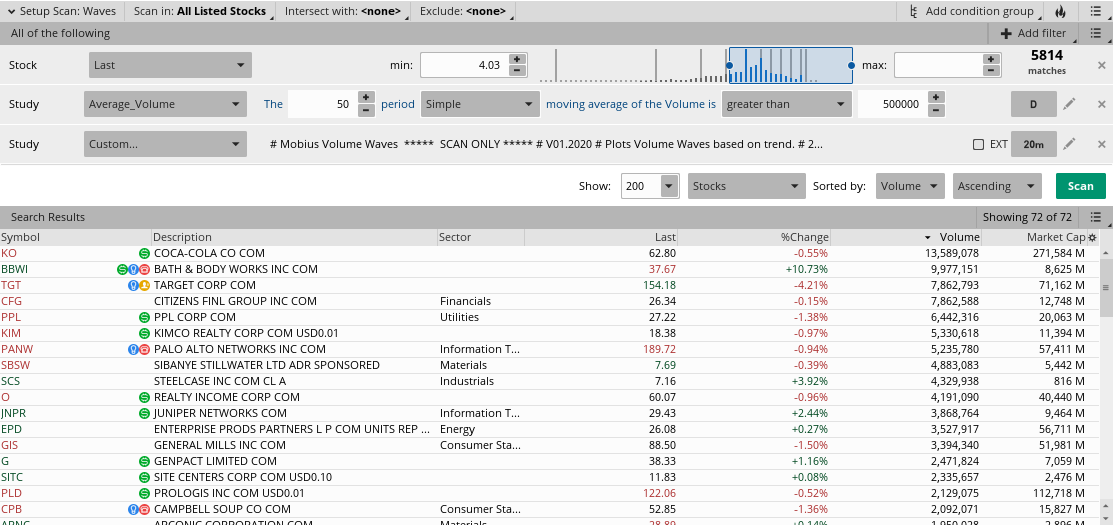Edit the Average_Volume study with pencil icon
This screenshot has width=1113, height=525.
(1070, 104)
